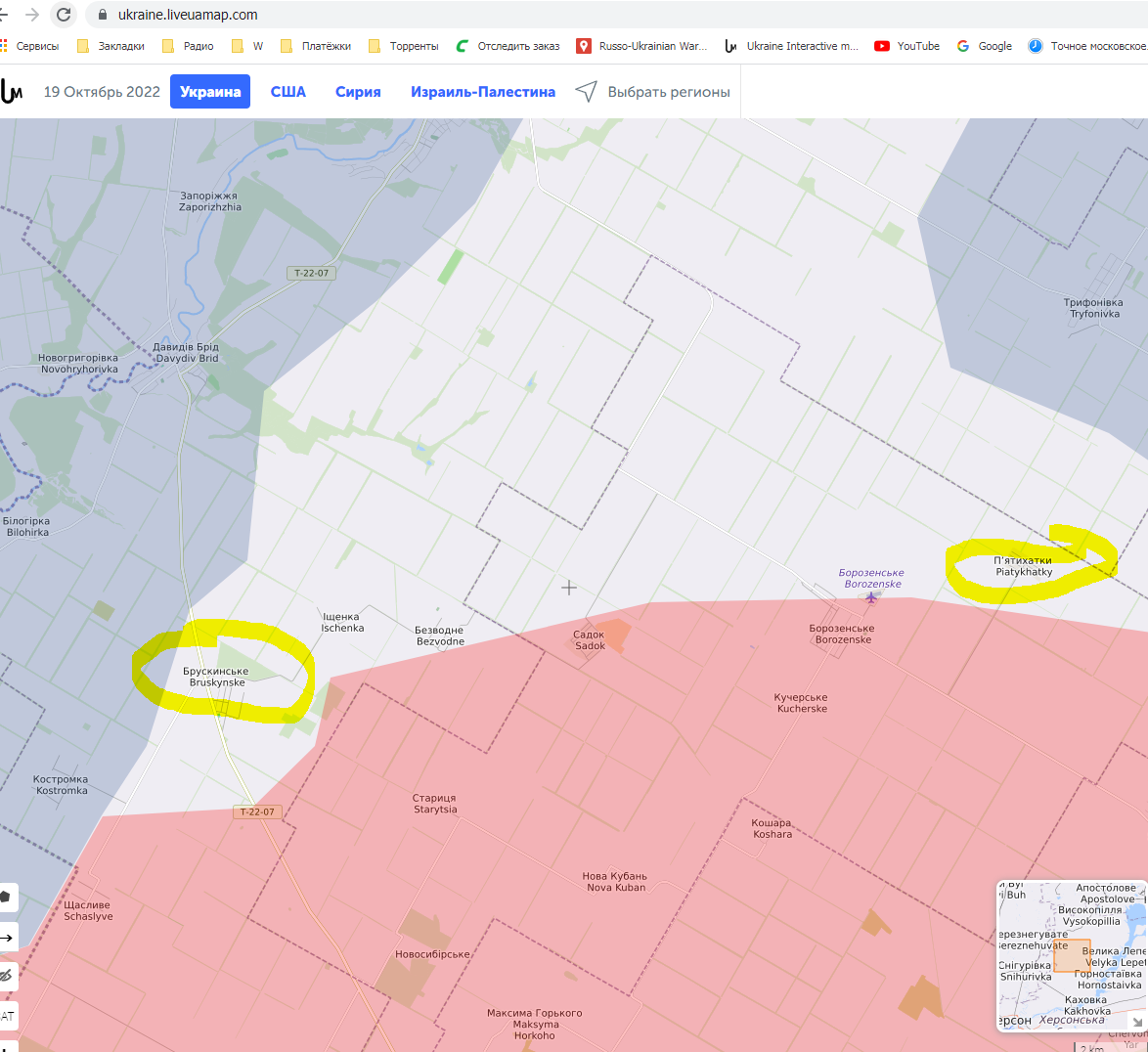Toggle the SAT satellite view button
This screenshot has height=1052, width=1148.
tap(7, 1016)
